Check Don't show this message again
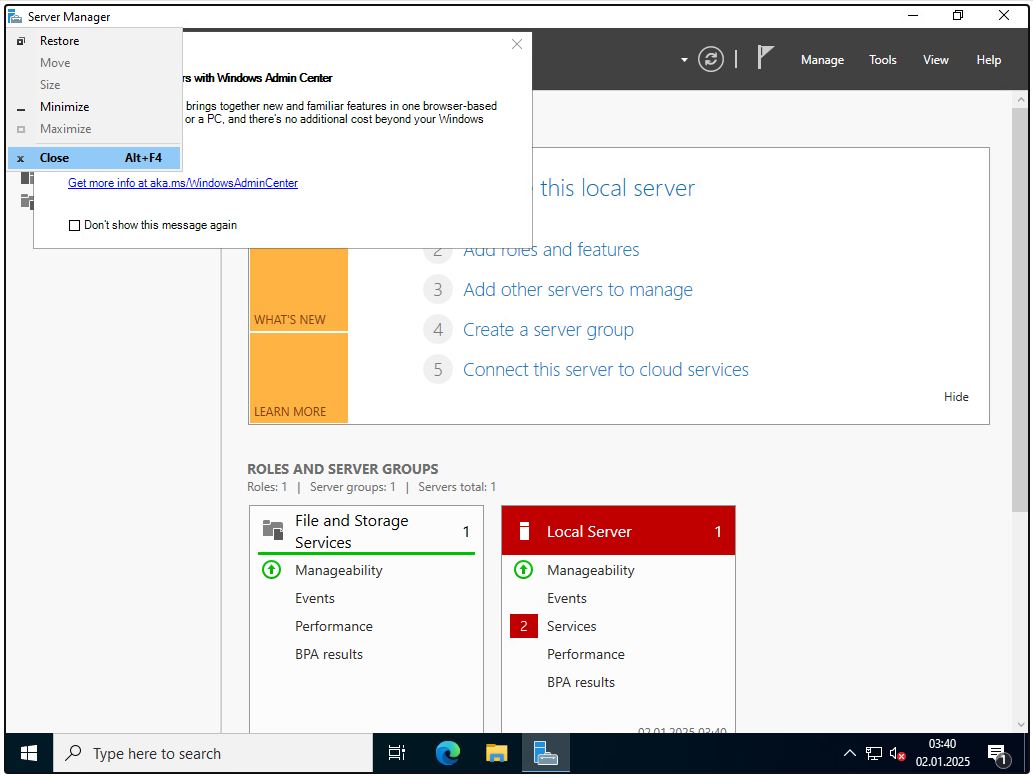The image size is (1033, 777). (74, 225)
